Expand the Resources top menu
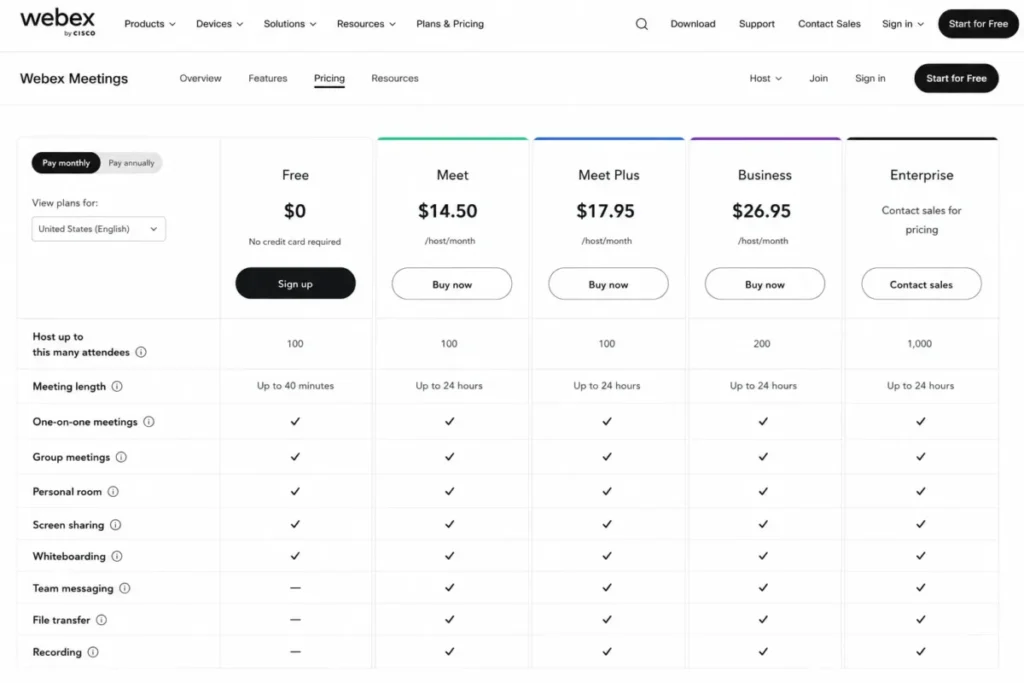1024x683 pixels. point(366,24)
